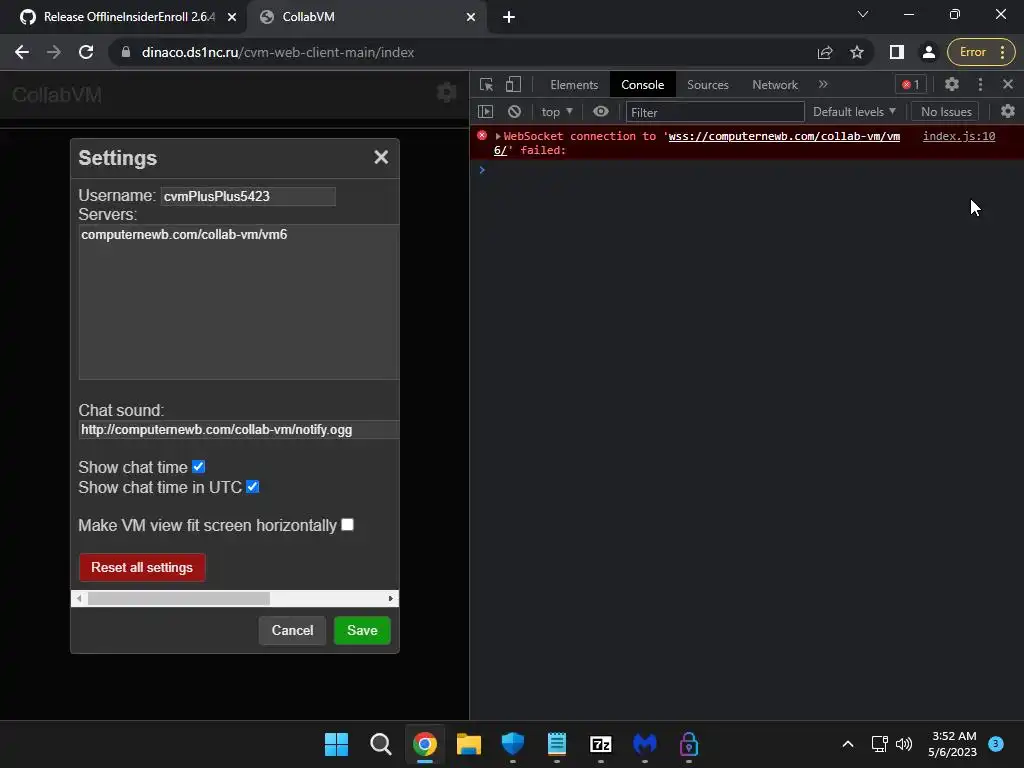The width and height of the screenshot is (1024, 768).
Task: Click inside the Servers text area
Action: click(239, 302)
